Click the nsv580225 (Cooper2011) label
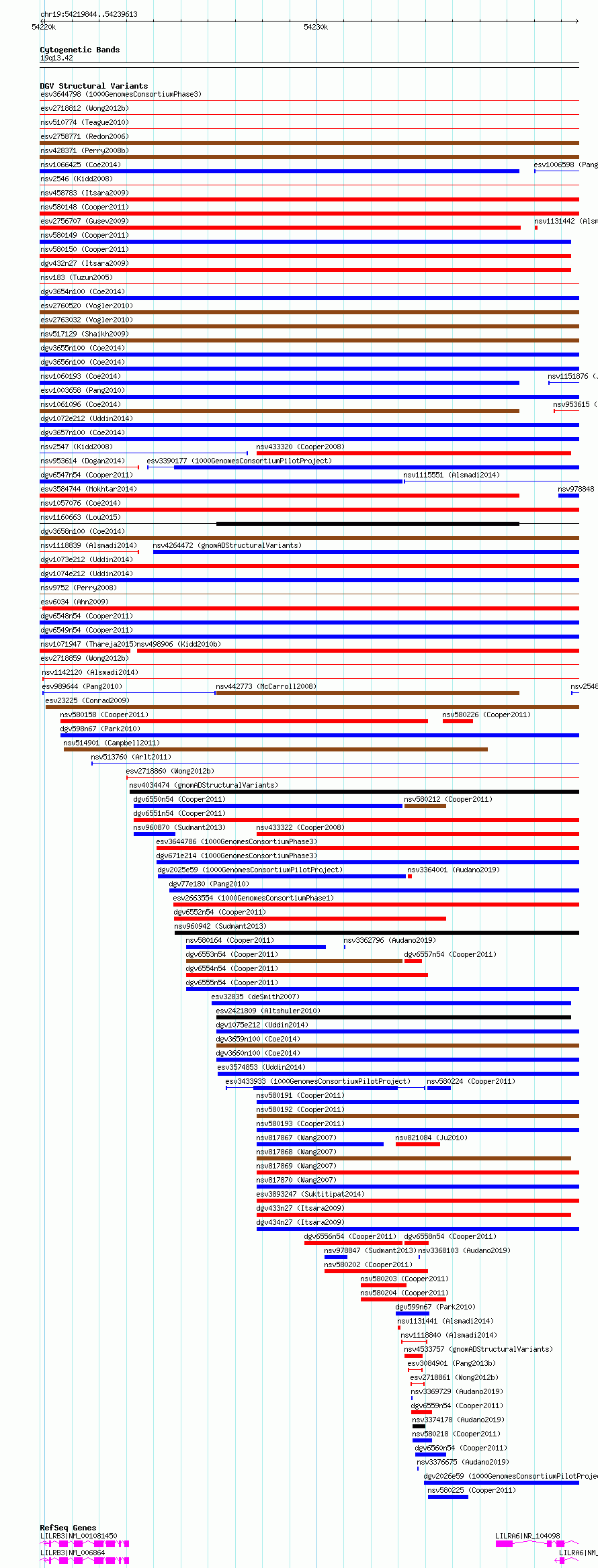Viewport: 598px width, 1568px height. tap(472, 1490)
